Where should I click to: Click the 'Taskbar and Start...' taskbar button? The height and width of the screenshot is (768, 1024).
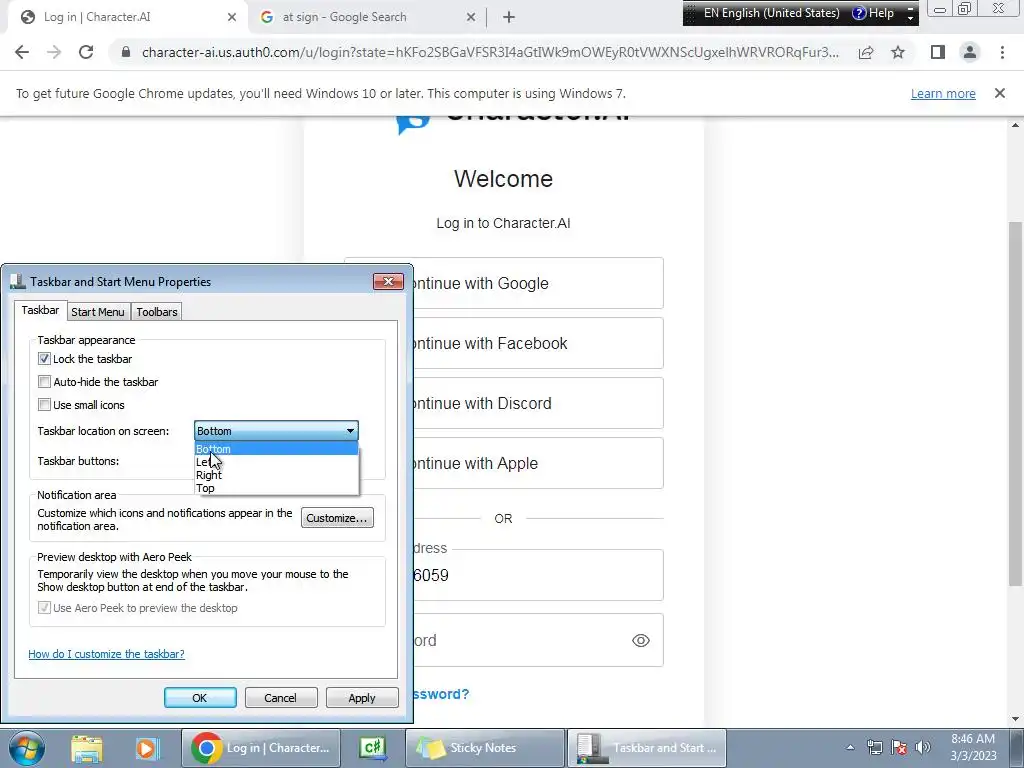pyautogui.click(x=647, y=748)
